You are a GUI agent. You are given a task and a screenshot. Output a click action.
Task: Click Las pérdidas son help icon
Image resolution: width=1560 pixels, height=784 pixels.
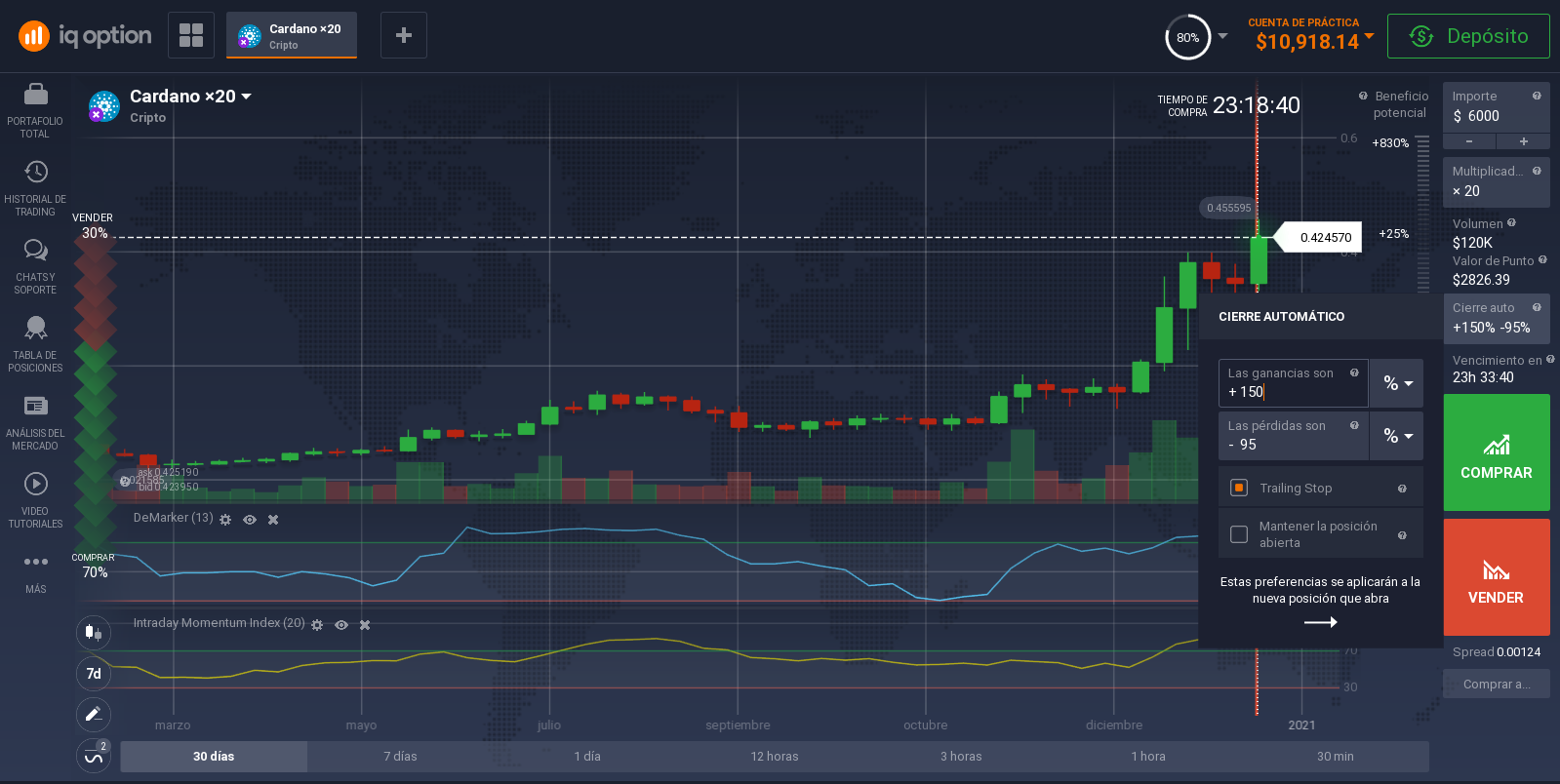(x=1354, y=425)
